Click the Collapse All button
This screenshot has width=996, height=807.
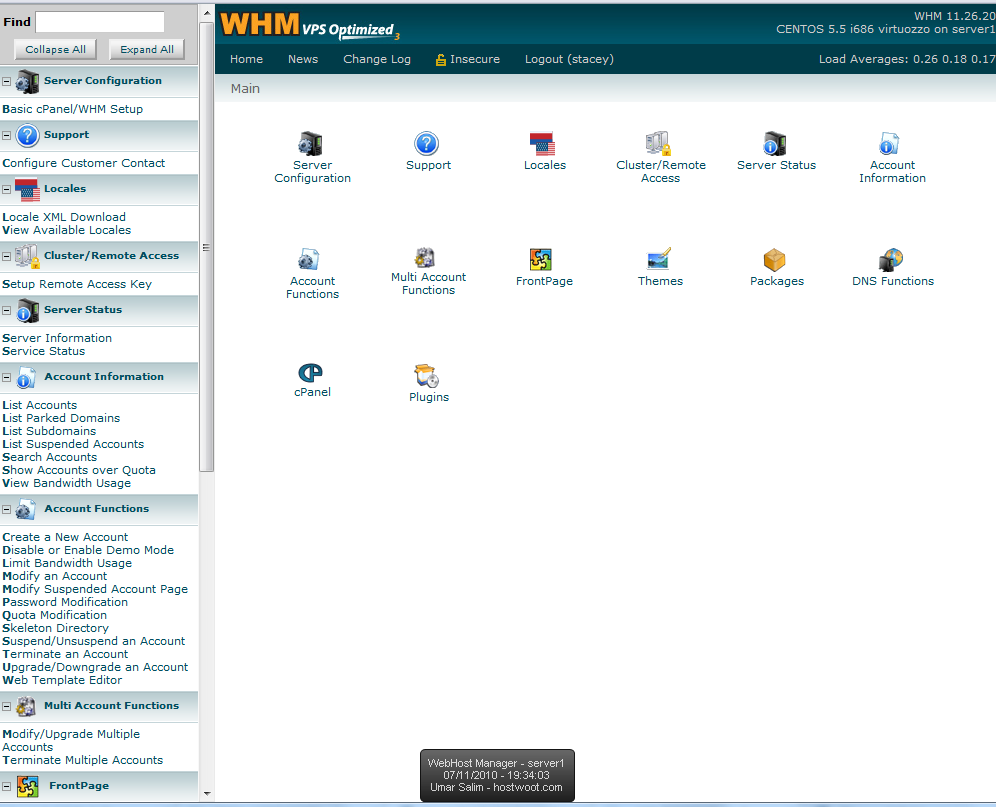point(55,50)
